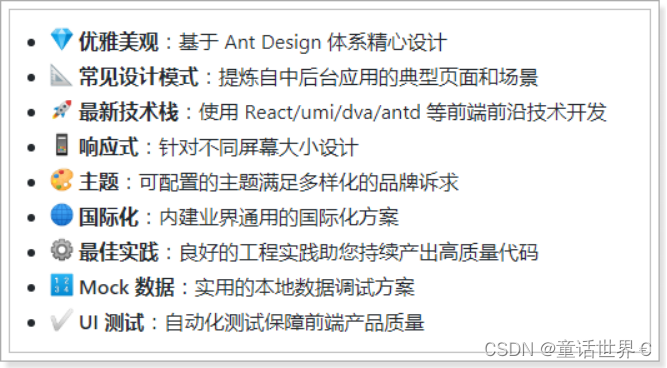Click the bold heading UI 测试
The height and width of the screenshot is (368, 667).
click(x=112, y=322)
